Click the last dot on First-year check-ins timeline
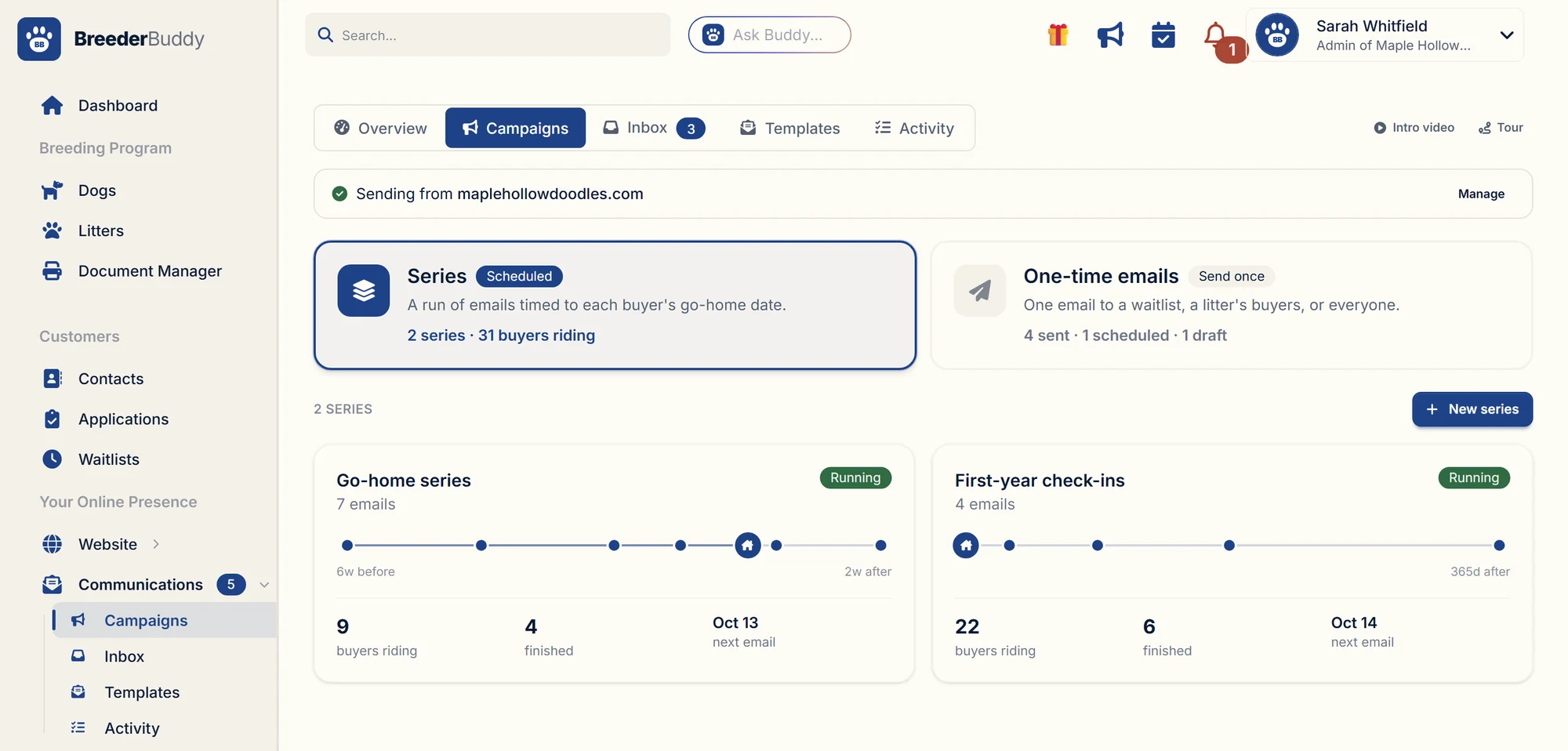 coord(1499,545)
